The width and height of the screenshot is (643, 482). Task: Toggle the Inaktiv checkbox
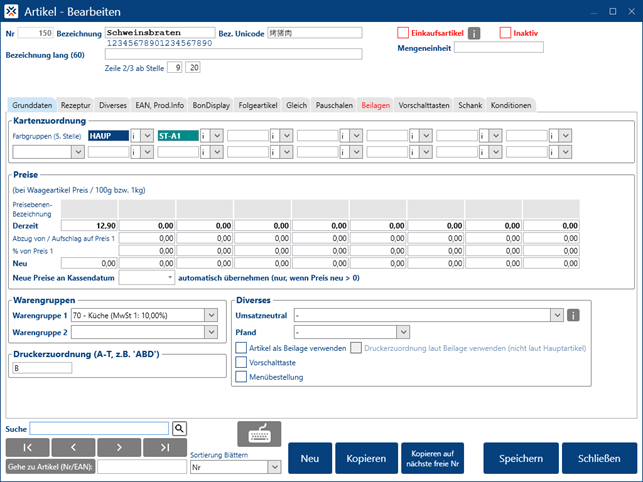(505, 33)
